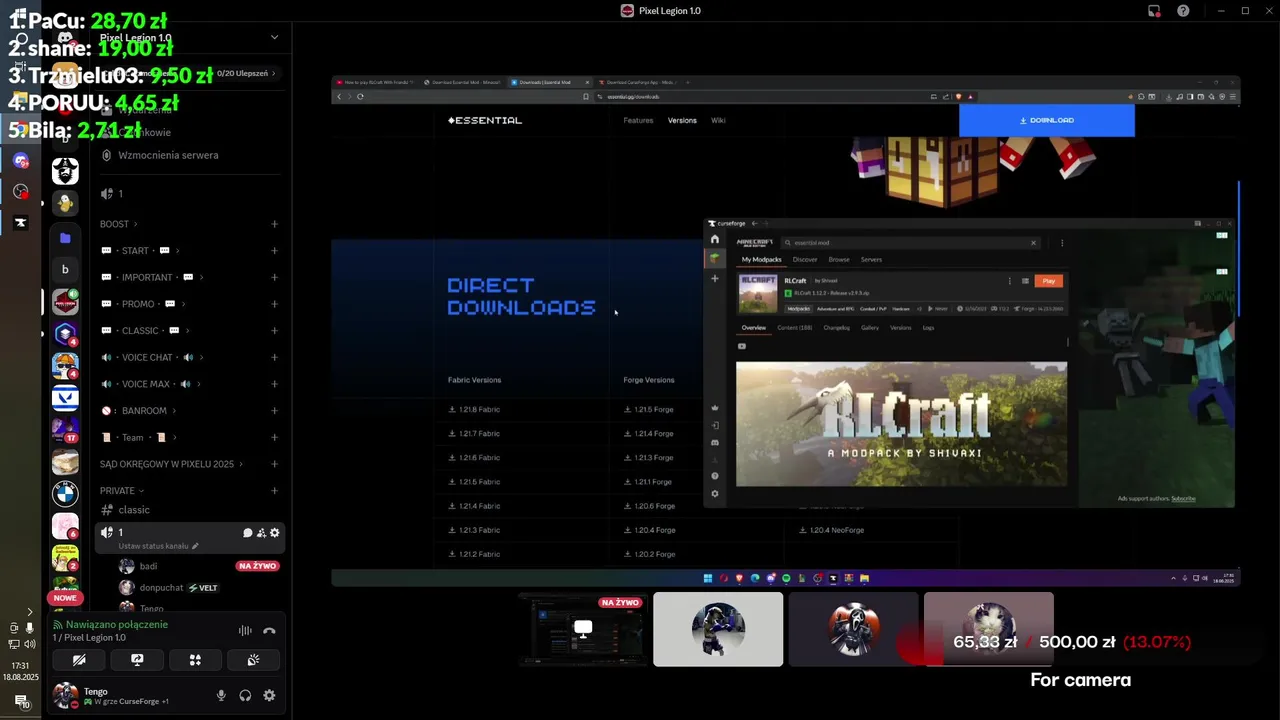Screen dimensions: 1280x720
Task: Download 1.20.4 NeoForge version
Action: click(831, 530)
